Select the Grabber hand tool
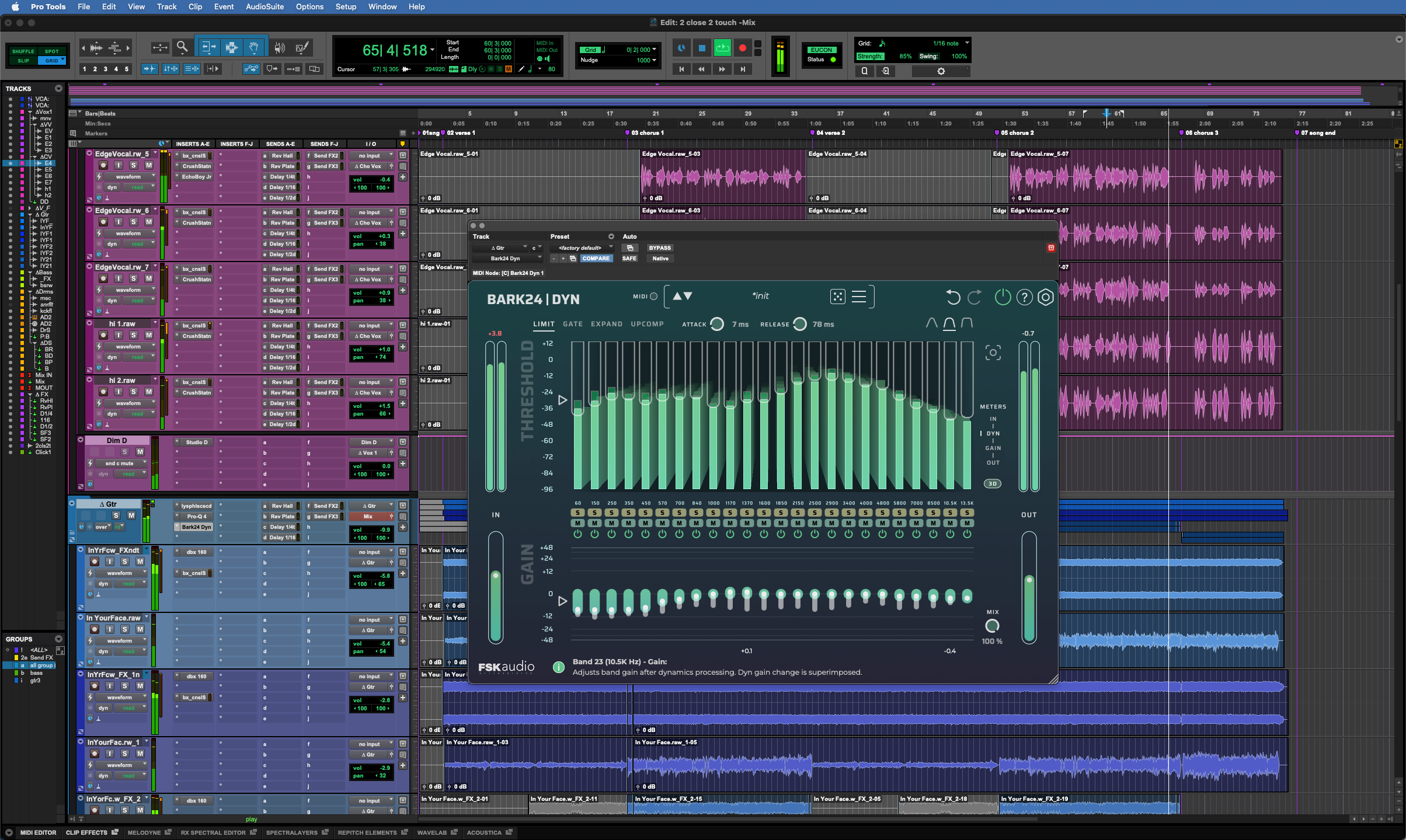 [253, 47]
